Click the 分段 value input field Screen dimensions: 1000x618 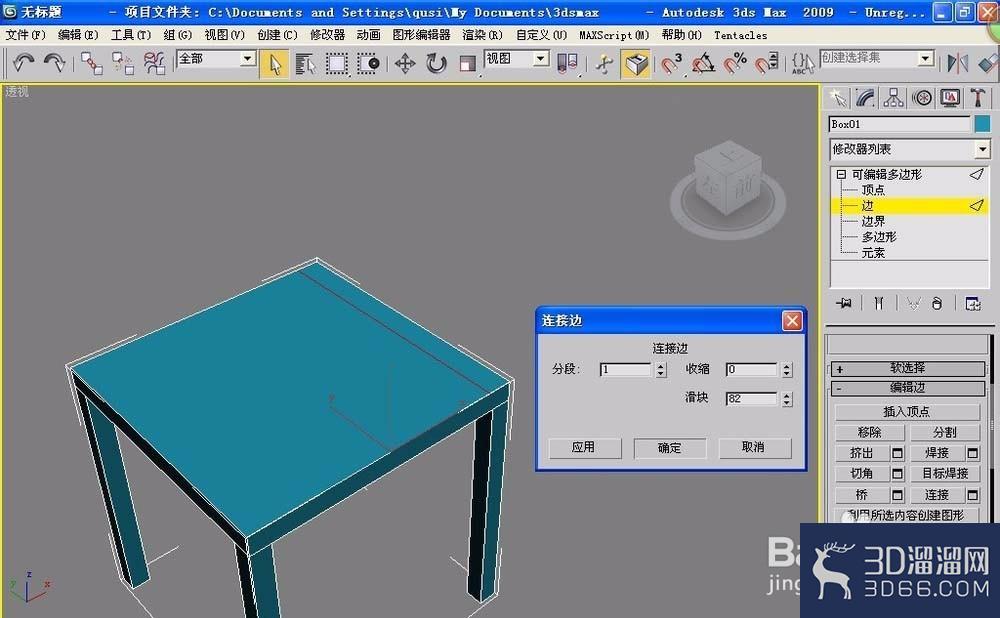626,369
